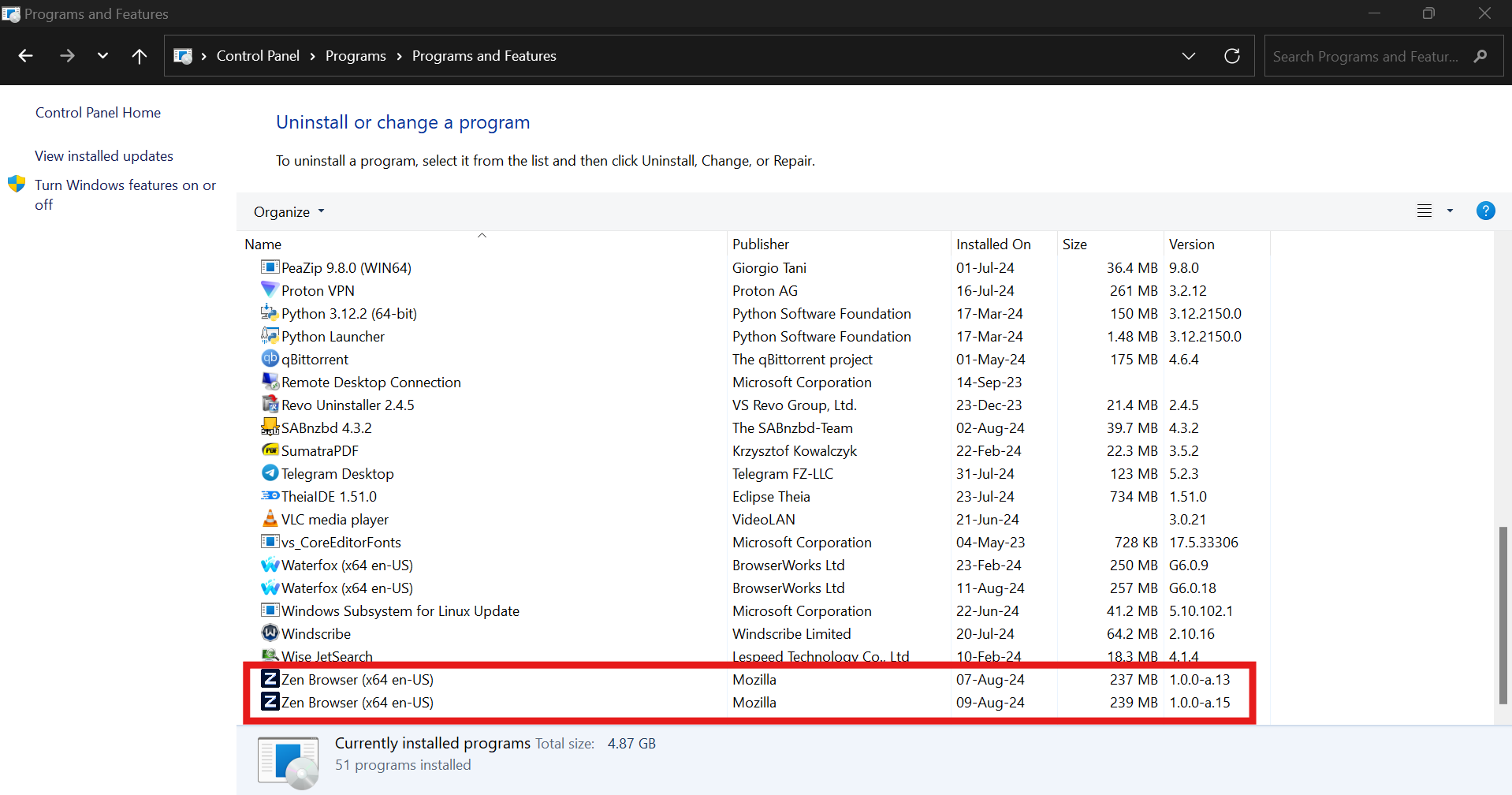
Task: Click the qBittorrent icon in list
Action: click(x=270, y=358)
